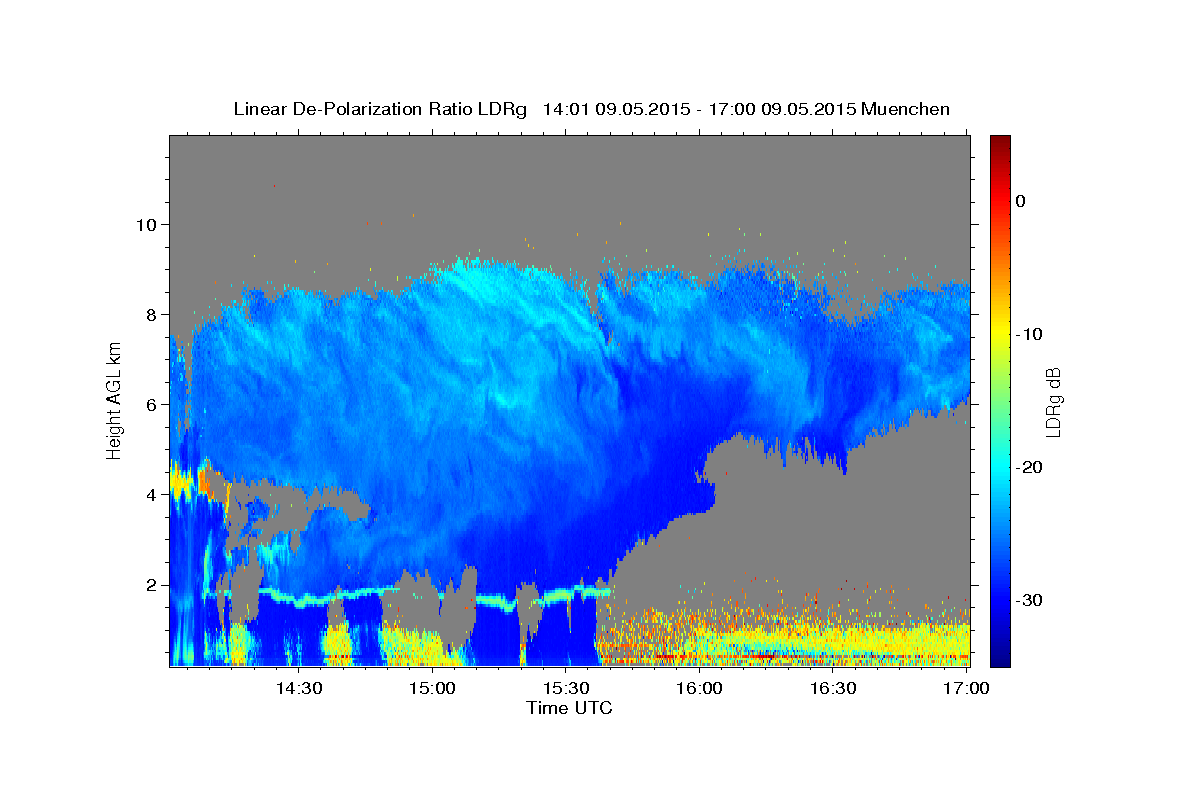Select the 16:30 time tick label
Image resolution: width=1200 pixels, height=800 pixels.
pyautogui.click(x=833, y=688)
